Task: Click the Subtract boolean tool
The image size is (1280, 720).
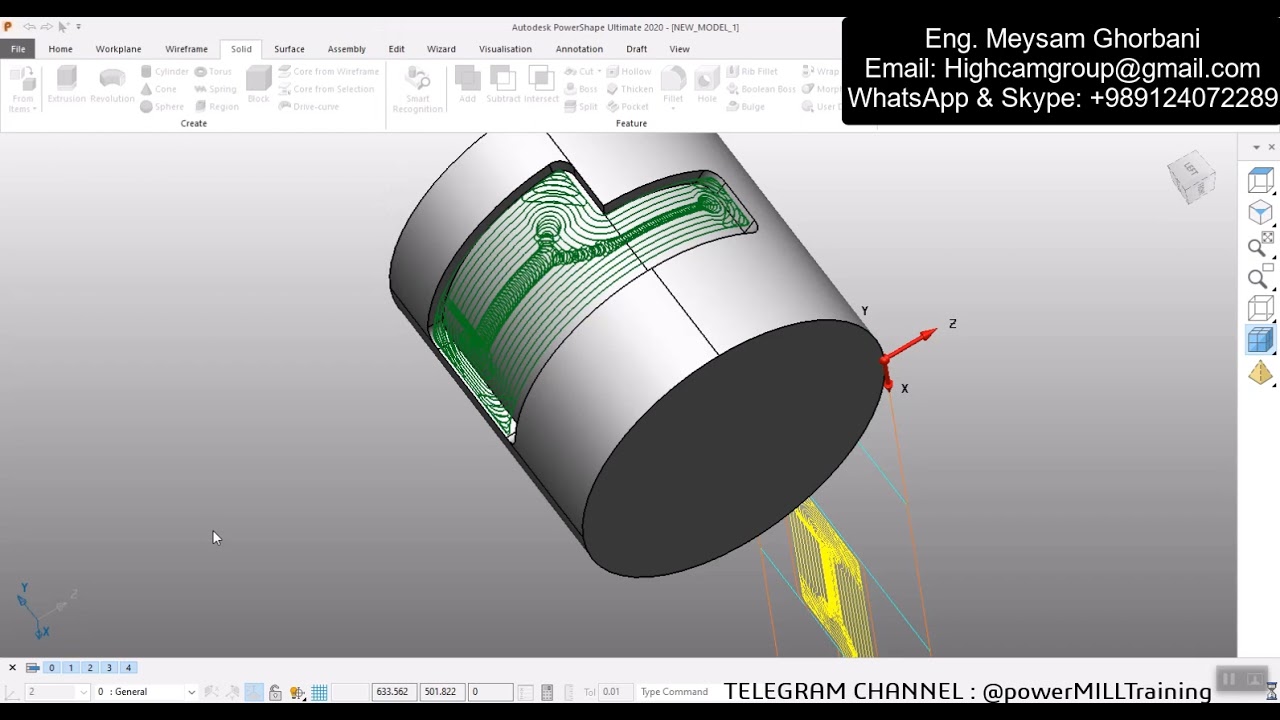Action: click(x=503, y=85)
